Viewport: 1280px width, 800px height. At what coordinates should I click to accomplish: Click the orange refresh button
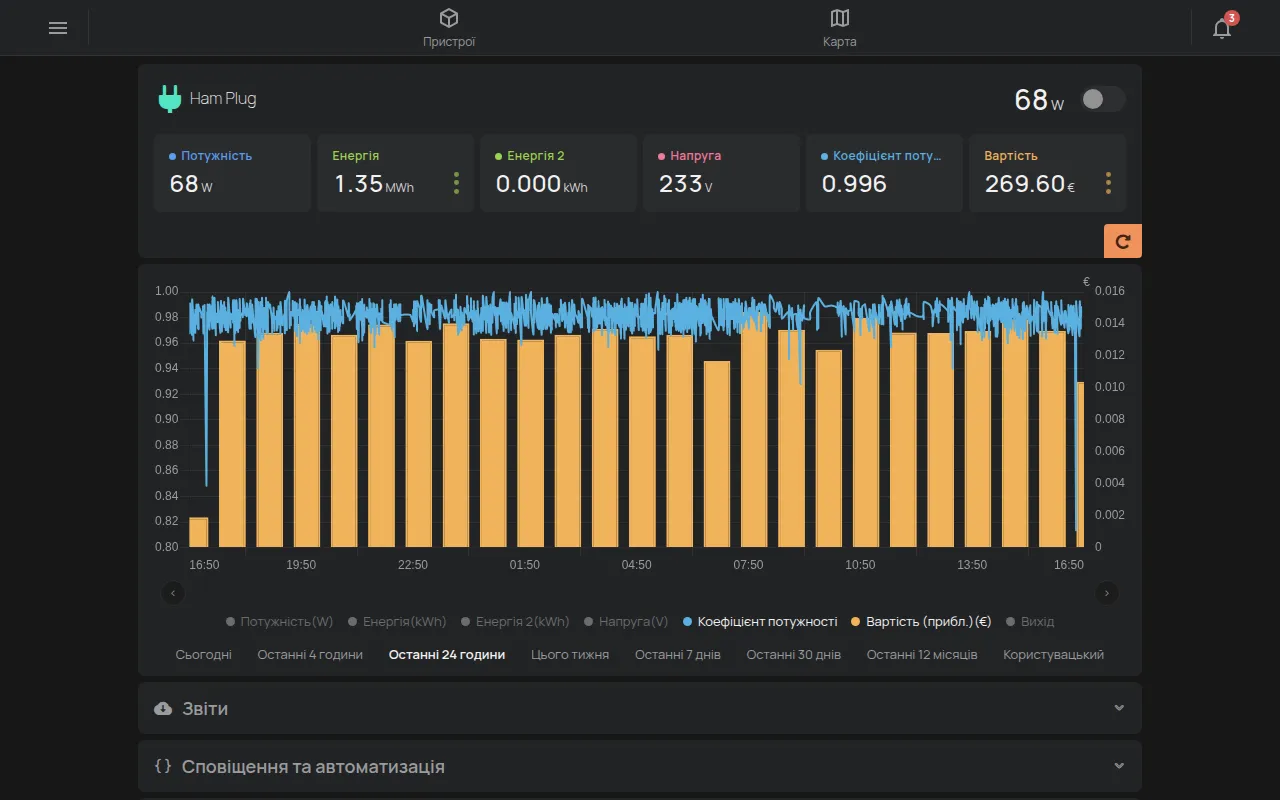(x=1123, y=241)
